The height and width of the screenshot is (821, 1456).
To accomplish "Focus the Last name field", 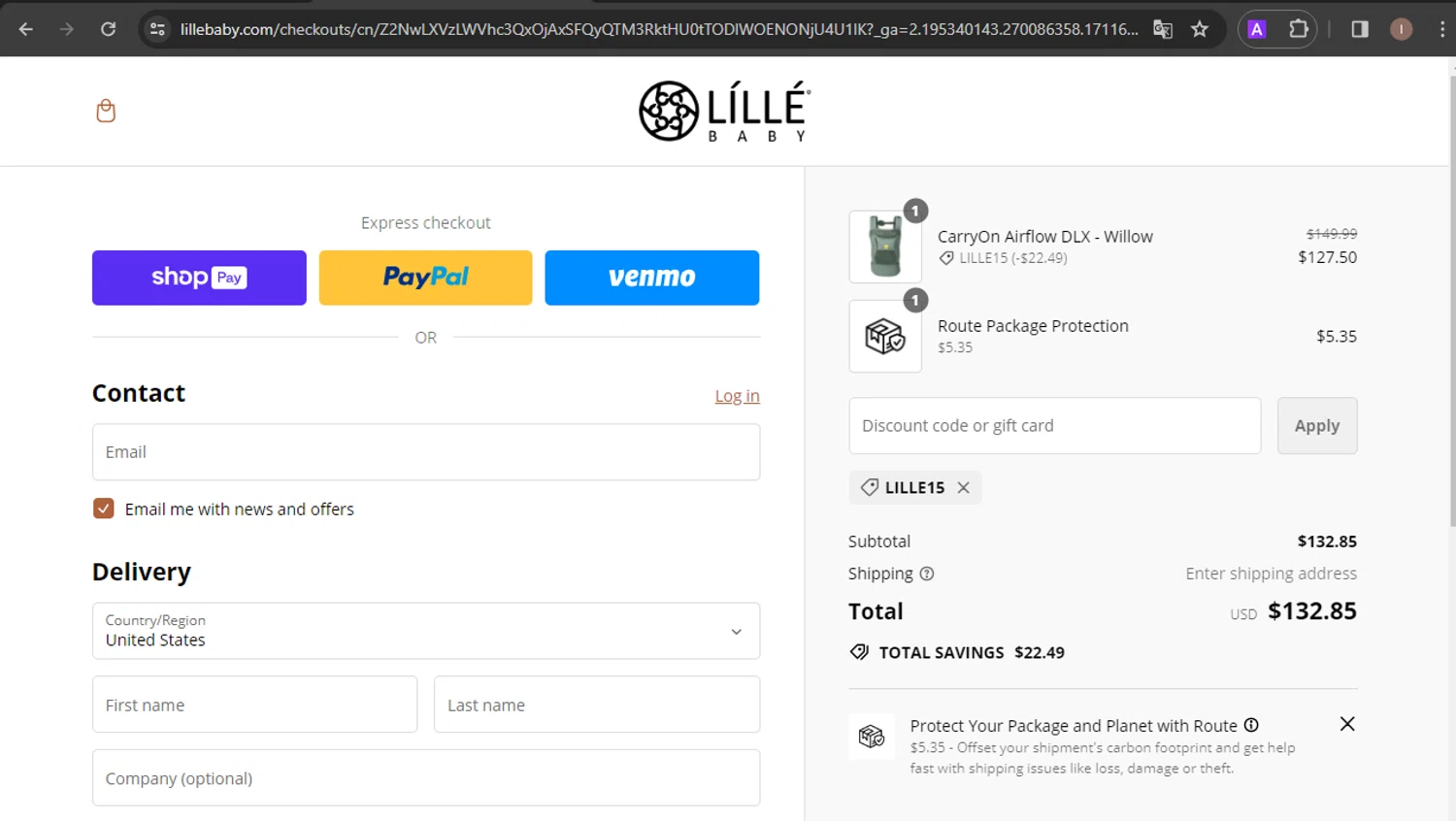I will 597,705.
